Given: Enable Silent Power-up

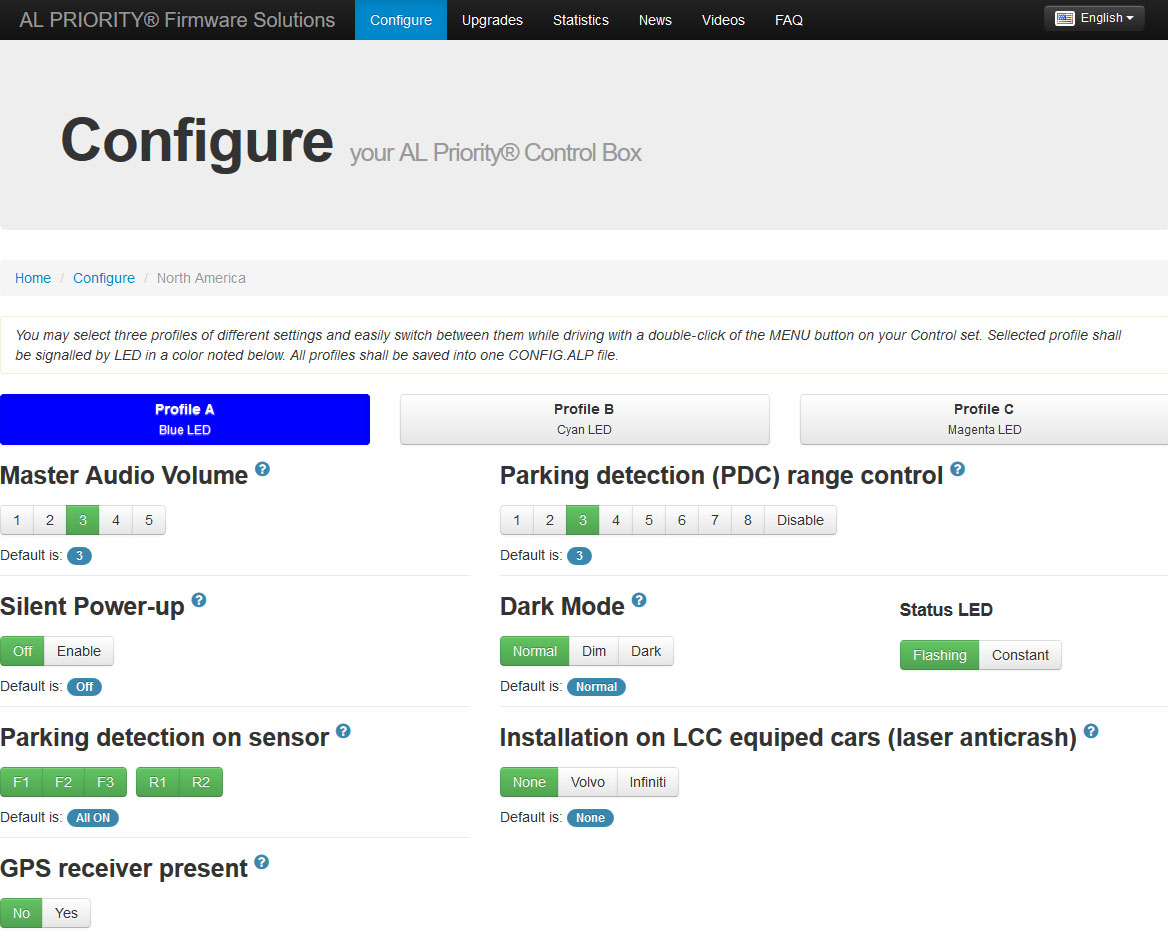Looking at the screenshot, I should [79, 651].
